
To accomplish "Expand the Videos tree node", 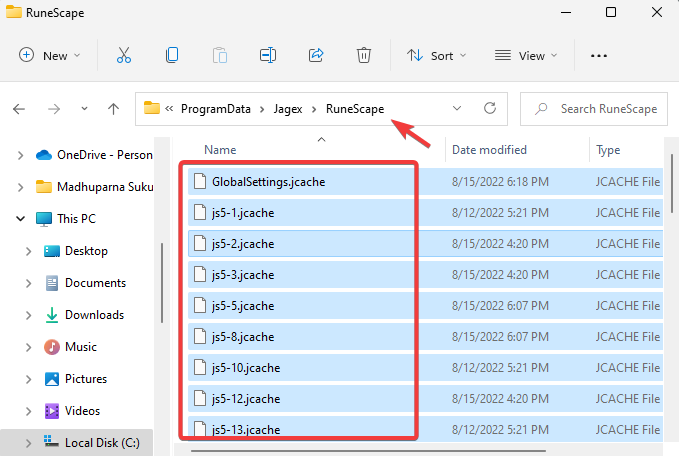I will click(x=29, y=411).
